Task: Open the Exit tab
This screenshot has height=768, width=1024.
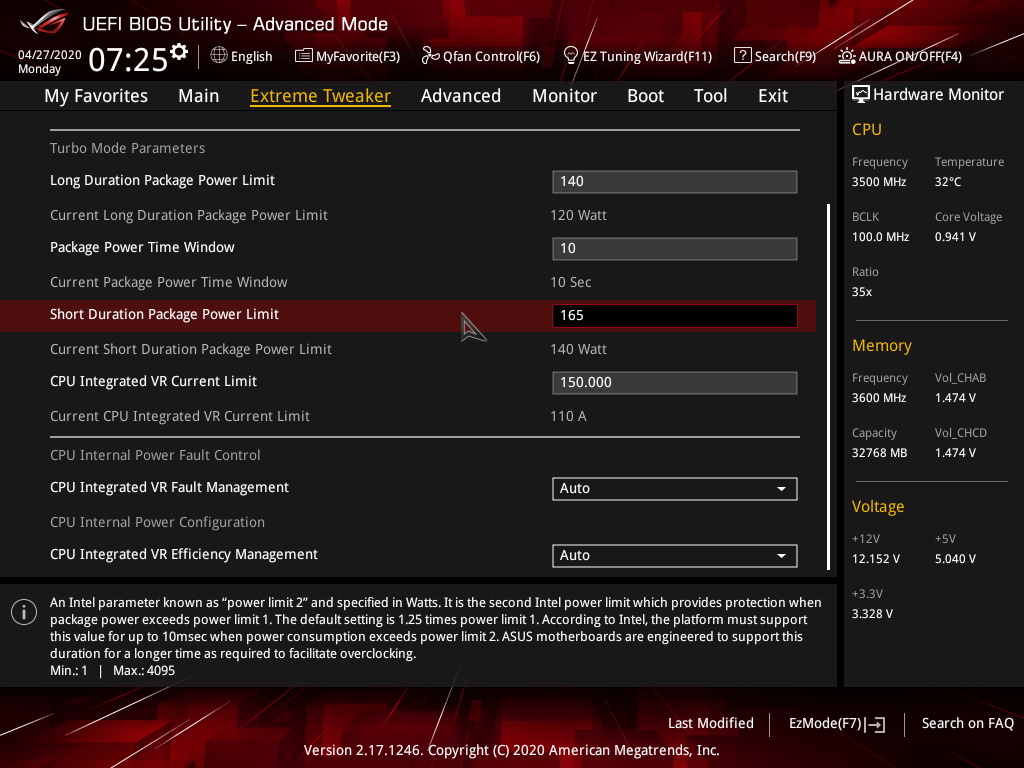Action: pyautogui.click(x=773, y=96)
